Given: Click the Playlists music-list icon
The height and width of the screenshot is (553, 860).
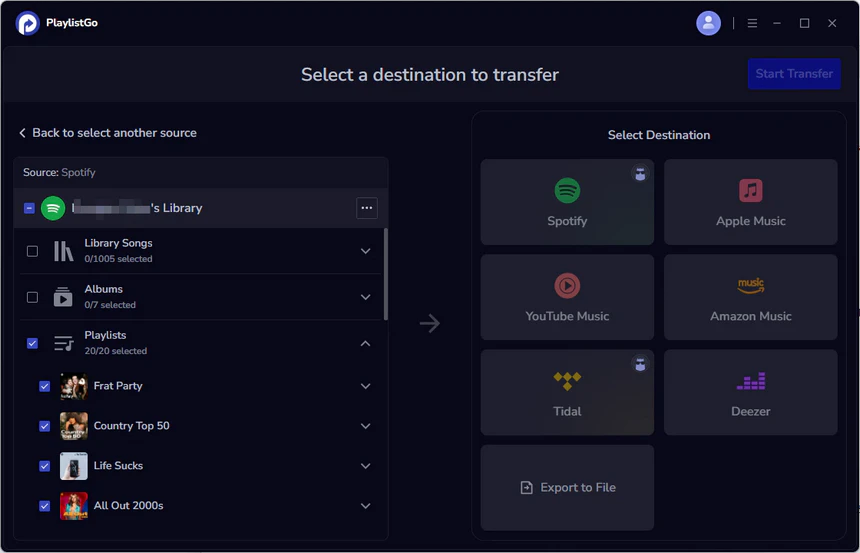Looking at the screenshot, I should click(64, 343).
